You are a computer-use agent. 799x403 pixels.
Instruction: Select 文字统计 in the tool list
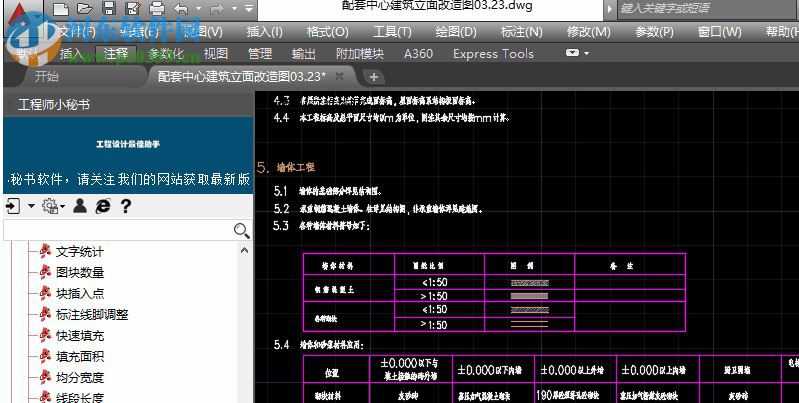pos(79,252)
